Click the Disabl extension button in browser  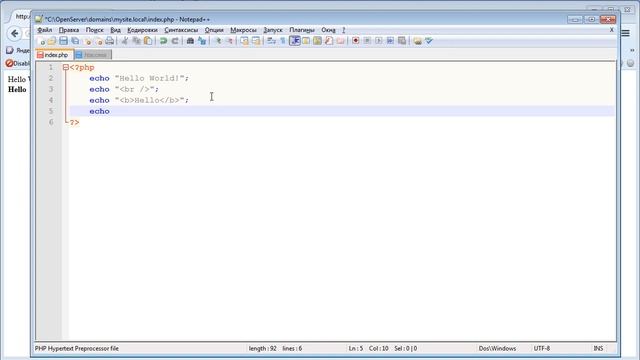click(18, 63)
